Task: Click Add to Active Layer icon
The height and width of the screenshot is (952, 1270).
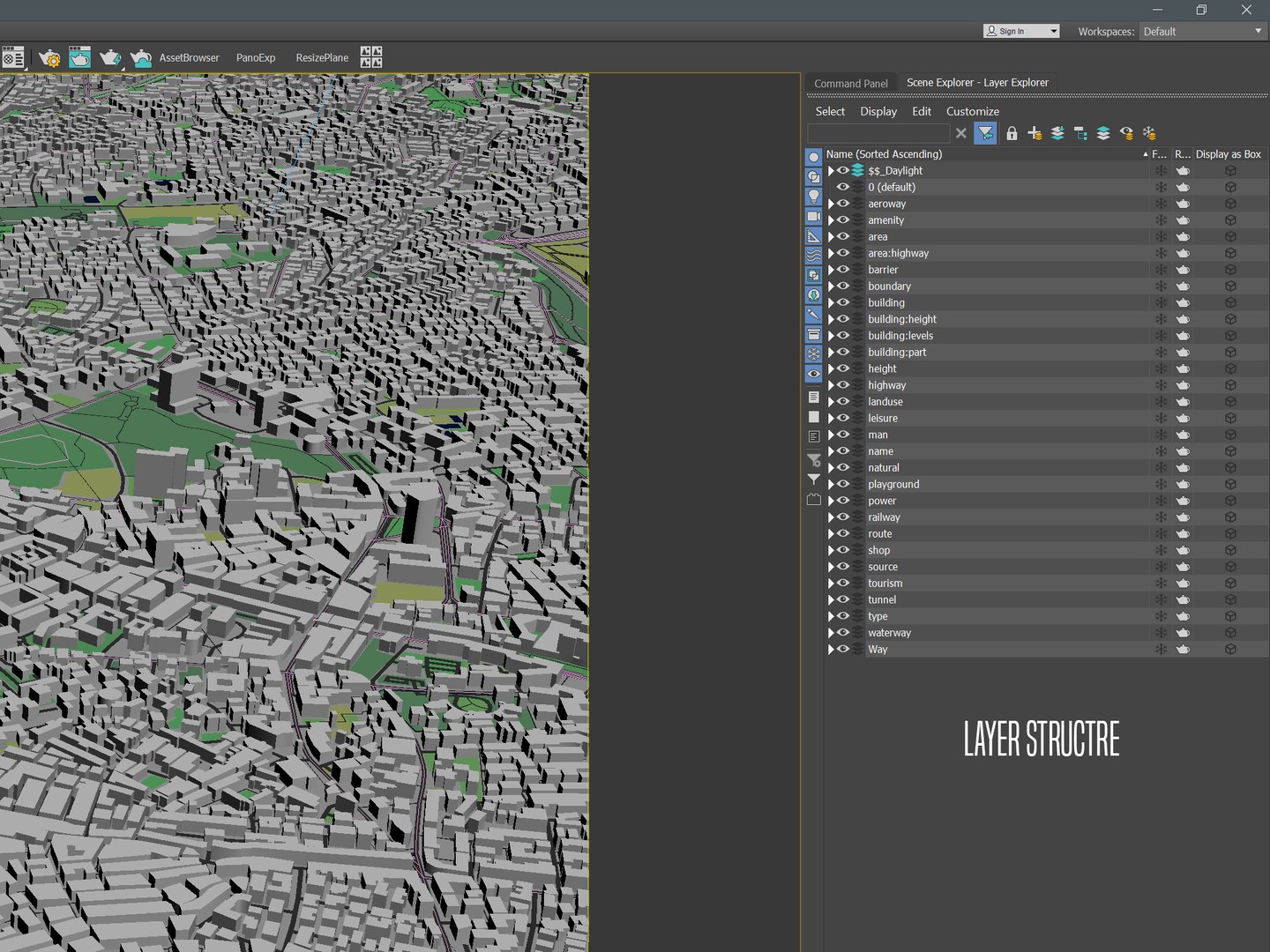Action: 1057,133
